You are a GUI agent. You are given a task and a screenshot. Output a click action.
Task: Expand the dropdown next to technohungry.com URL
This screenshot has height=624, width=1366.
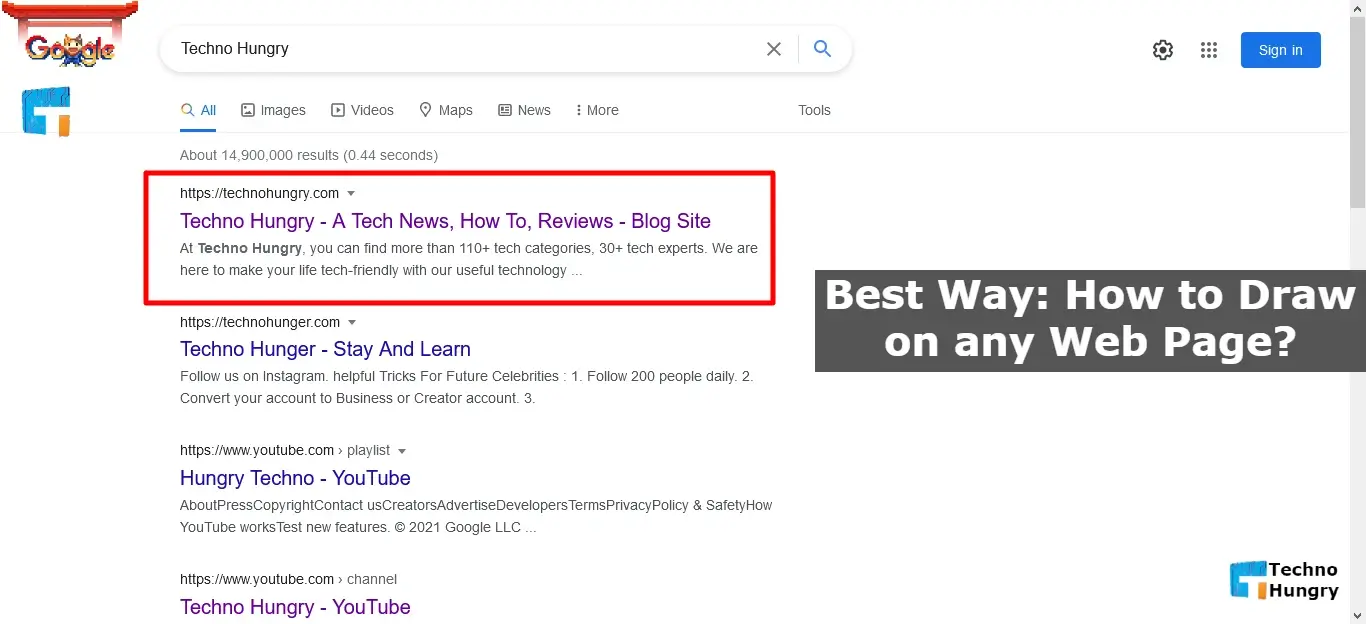351,193
